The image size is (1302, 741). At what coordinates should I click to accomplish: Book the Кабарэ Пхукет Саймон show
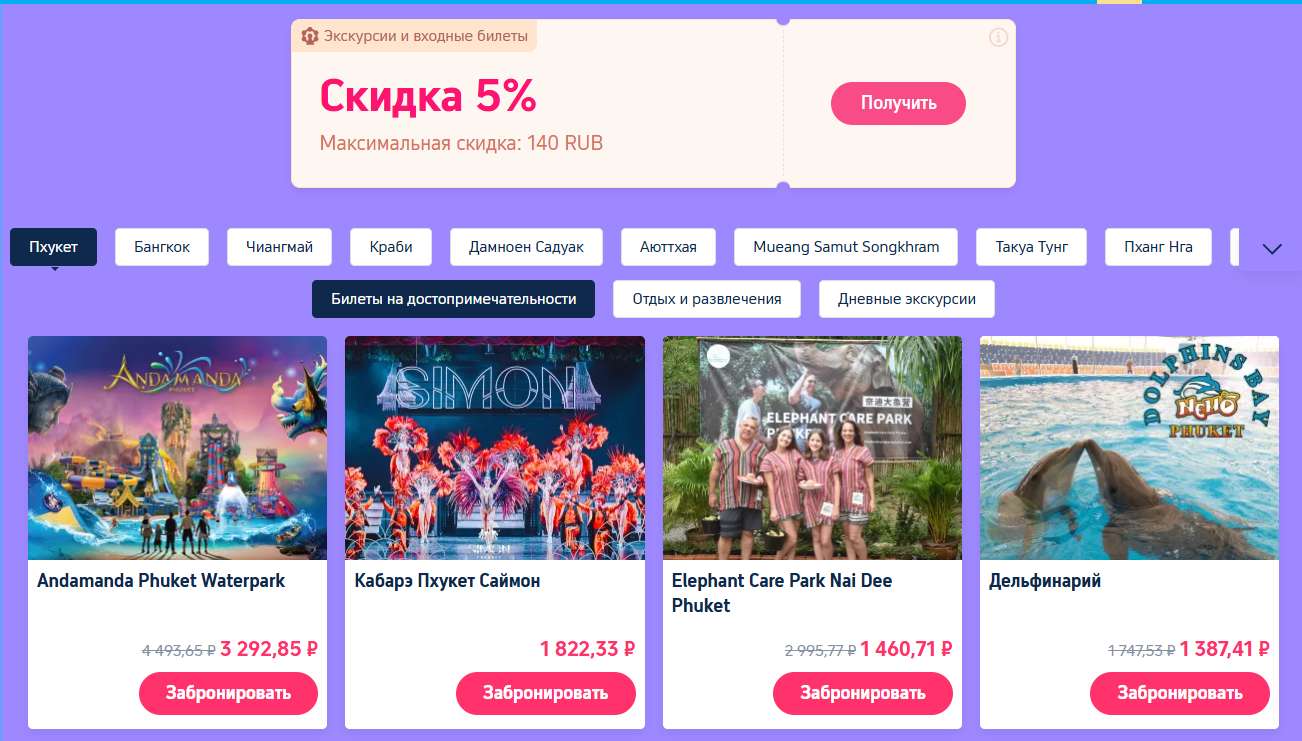click(546, 693)
